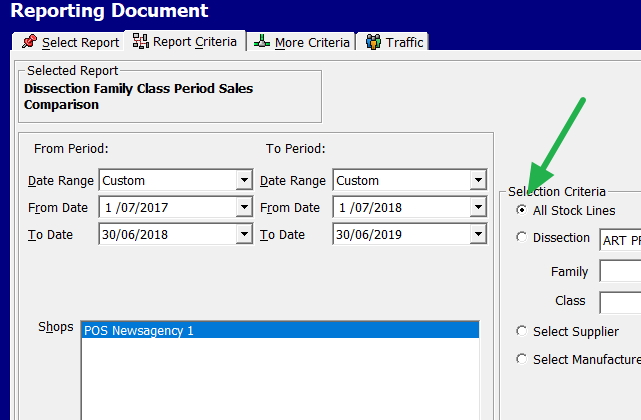Open the From Period Date Range dropdown
Screen dimensions: 641x420
tap(244, 180)
